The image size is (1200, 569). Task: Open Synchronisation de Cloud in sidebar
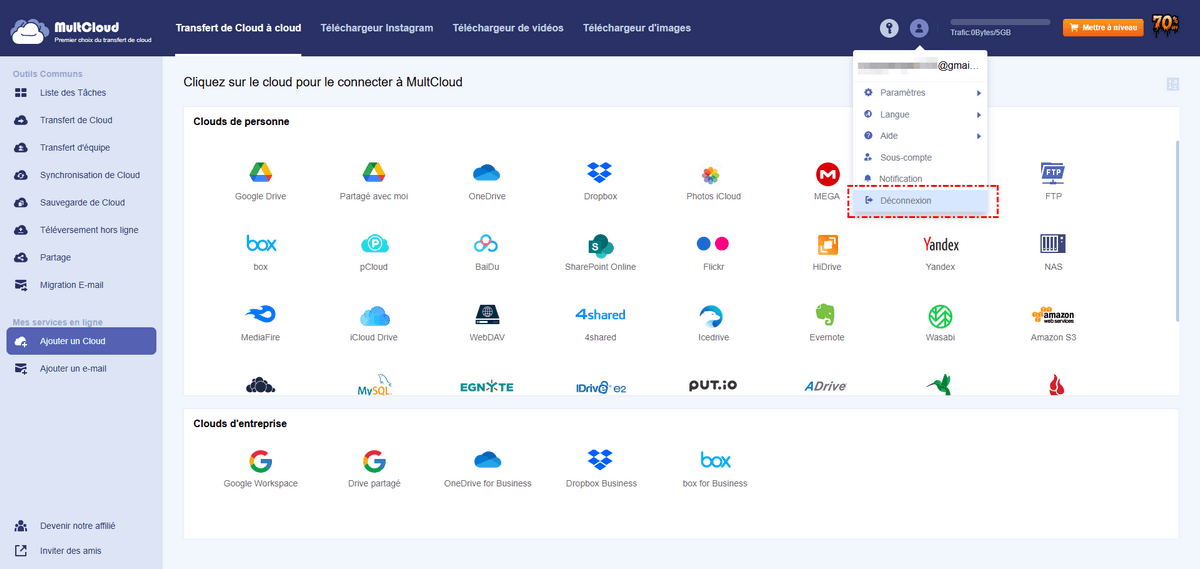[89, 175]
